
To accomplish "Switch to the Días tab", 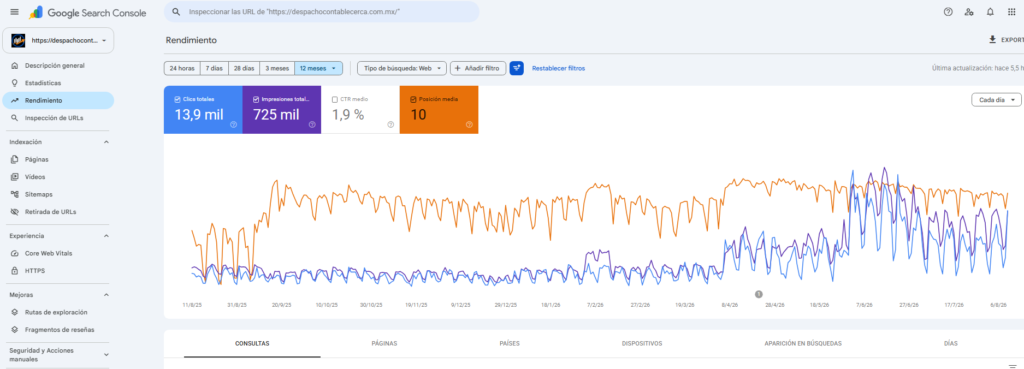I will coord(951,344).
